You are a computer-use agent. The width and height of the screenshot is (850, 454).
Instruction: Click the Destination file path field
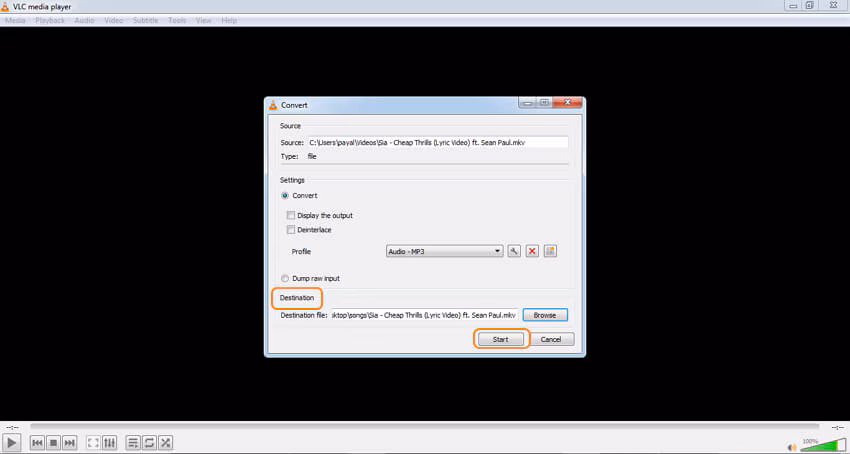coord(424,315)
